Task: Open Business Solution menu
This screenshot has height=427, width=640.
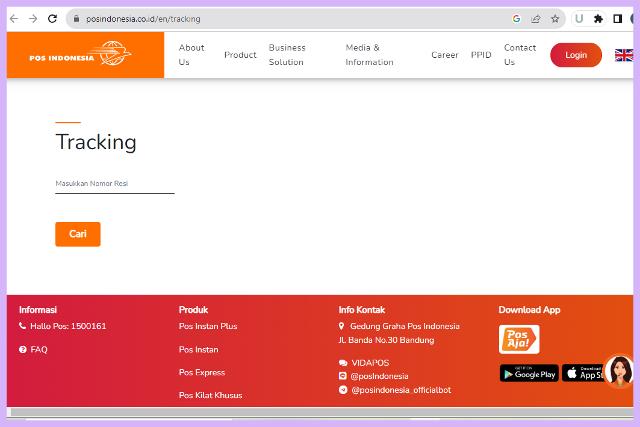Action: point(287,55)
